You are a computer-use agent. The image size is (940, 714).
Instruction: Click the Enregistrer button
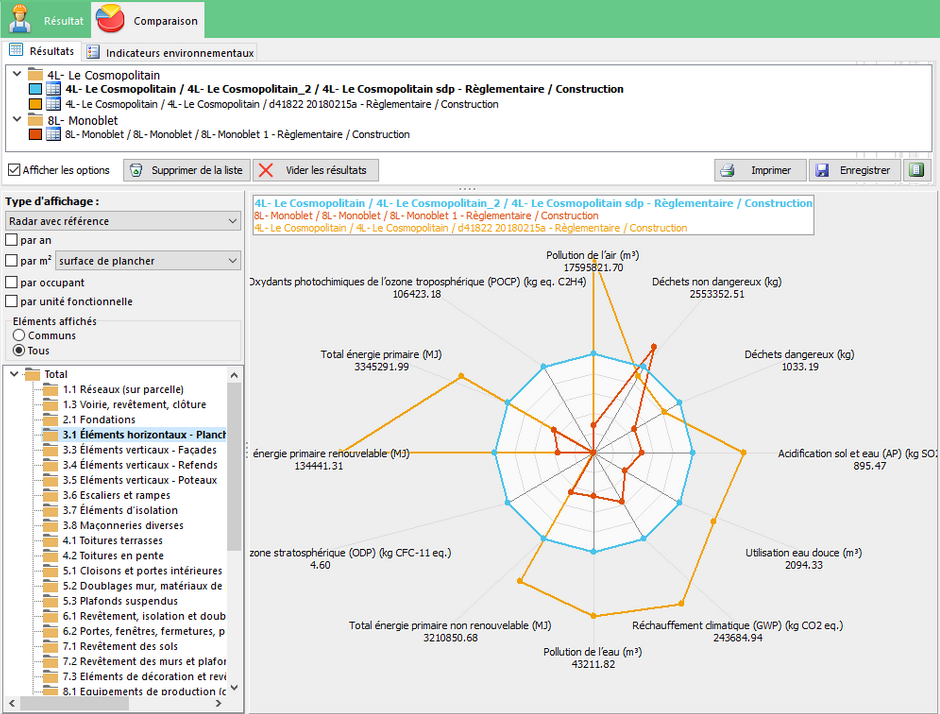(x=854, y=170)
